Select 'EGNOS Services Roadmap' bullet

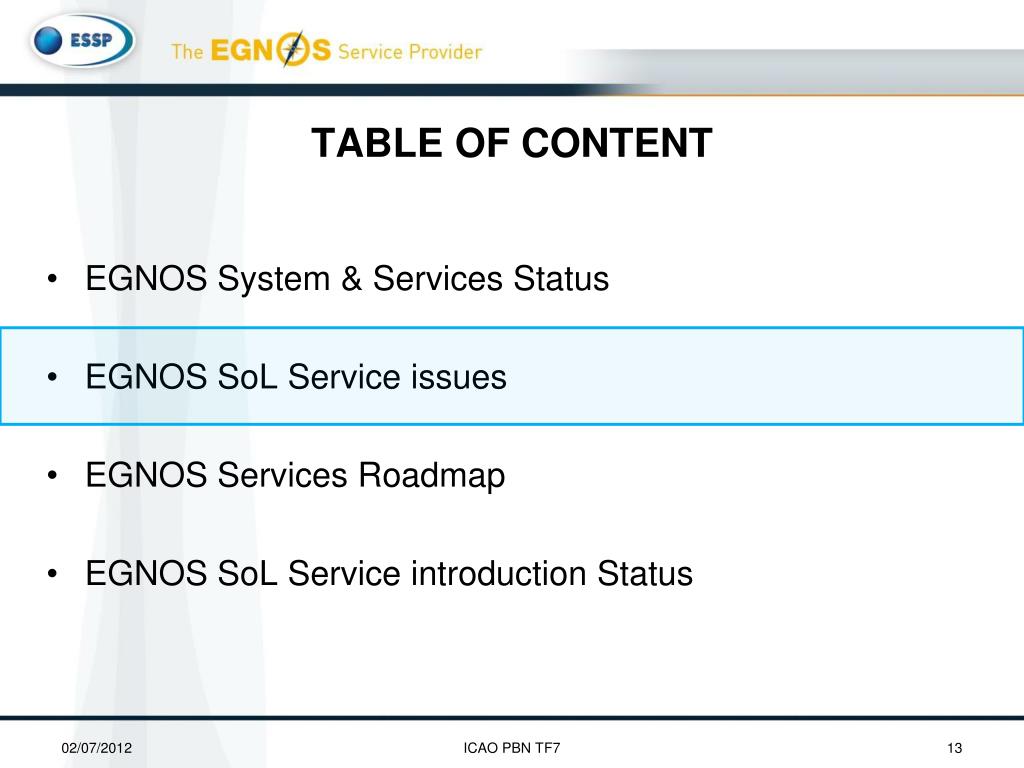tap(295, 475)
